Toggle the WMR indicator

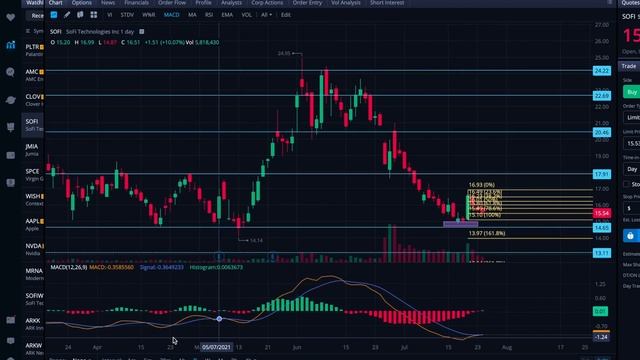pos(149,15)
